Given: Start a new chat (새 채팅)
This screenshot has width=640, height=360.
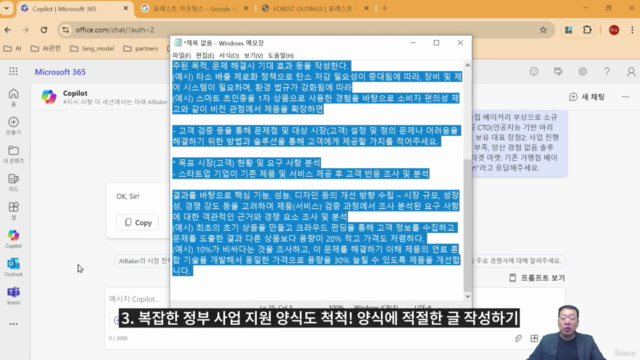Looking at the screenshot, I should [587, 97].
